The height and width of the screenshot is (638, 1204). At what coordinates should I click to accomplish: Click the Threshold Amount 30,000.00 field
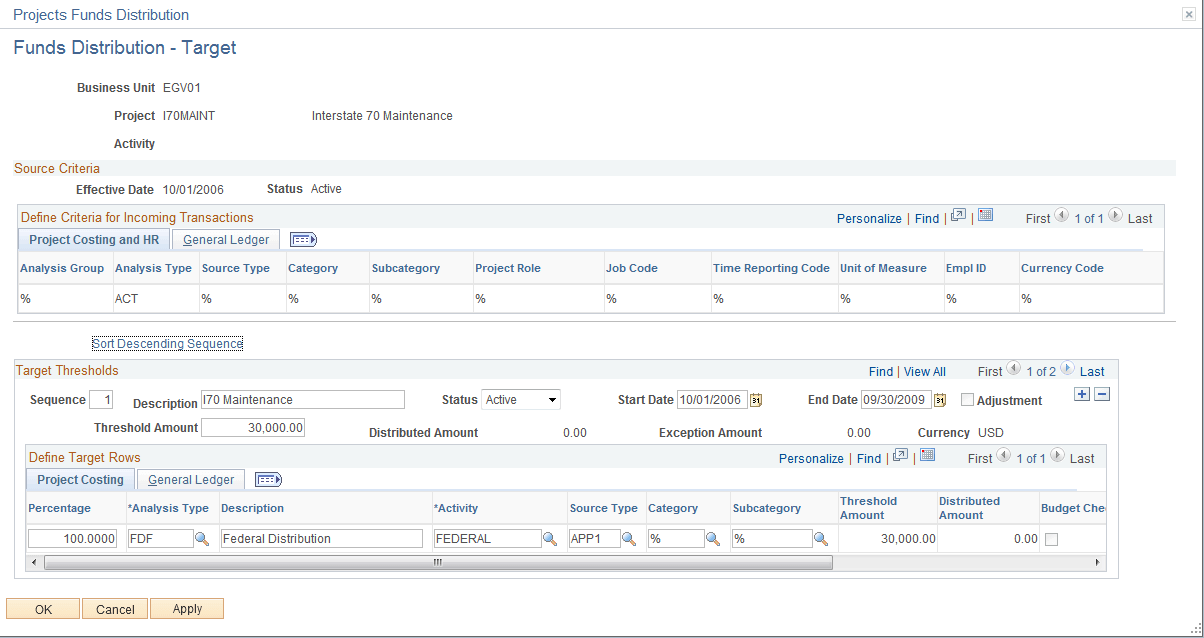tap(253, 428)
